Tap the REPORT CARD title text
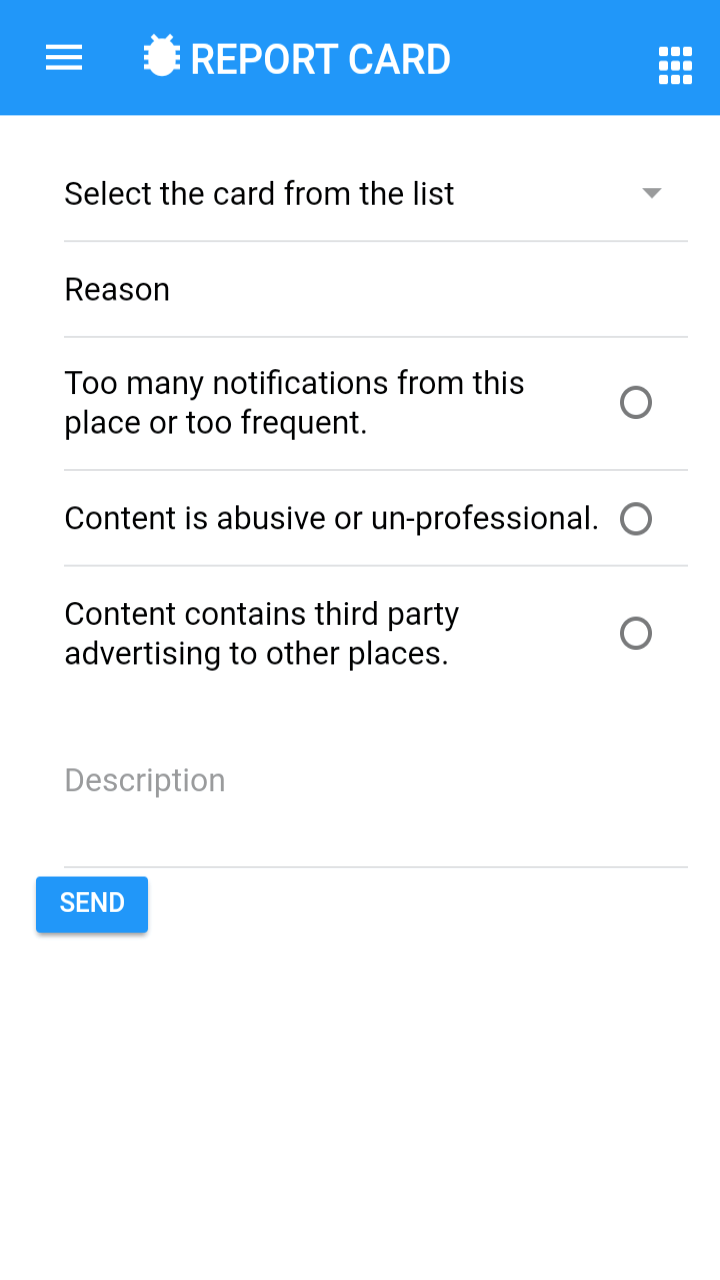 320,59
